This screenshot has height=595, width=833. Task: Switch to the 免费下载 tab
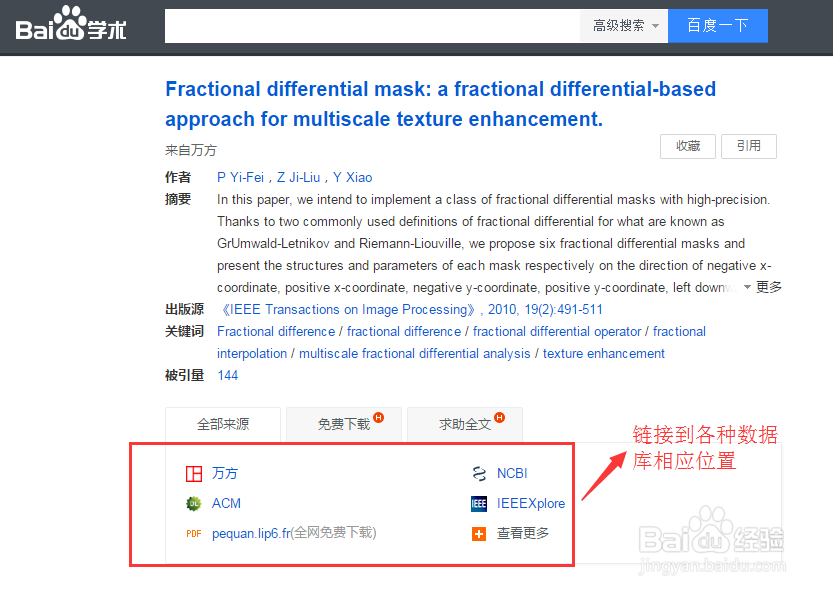340,424
